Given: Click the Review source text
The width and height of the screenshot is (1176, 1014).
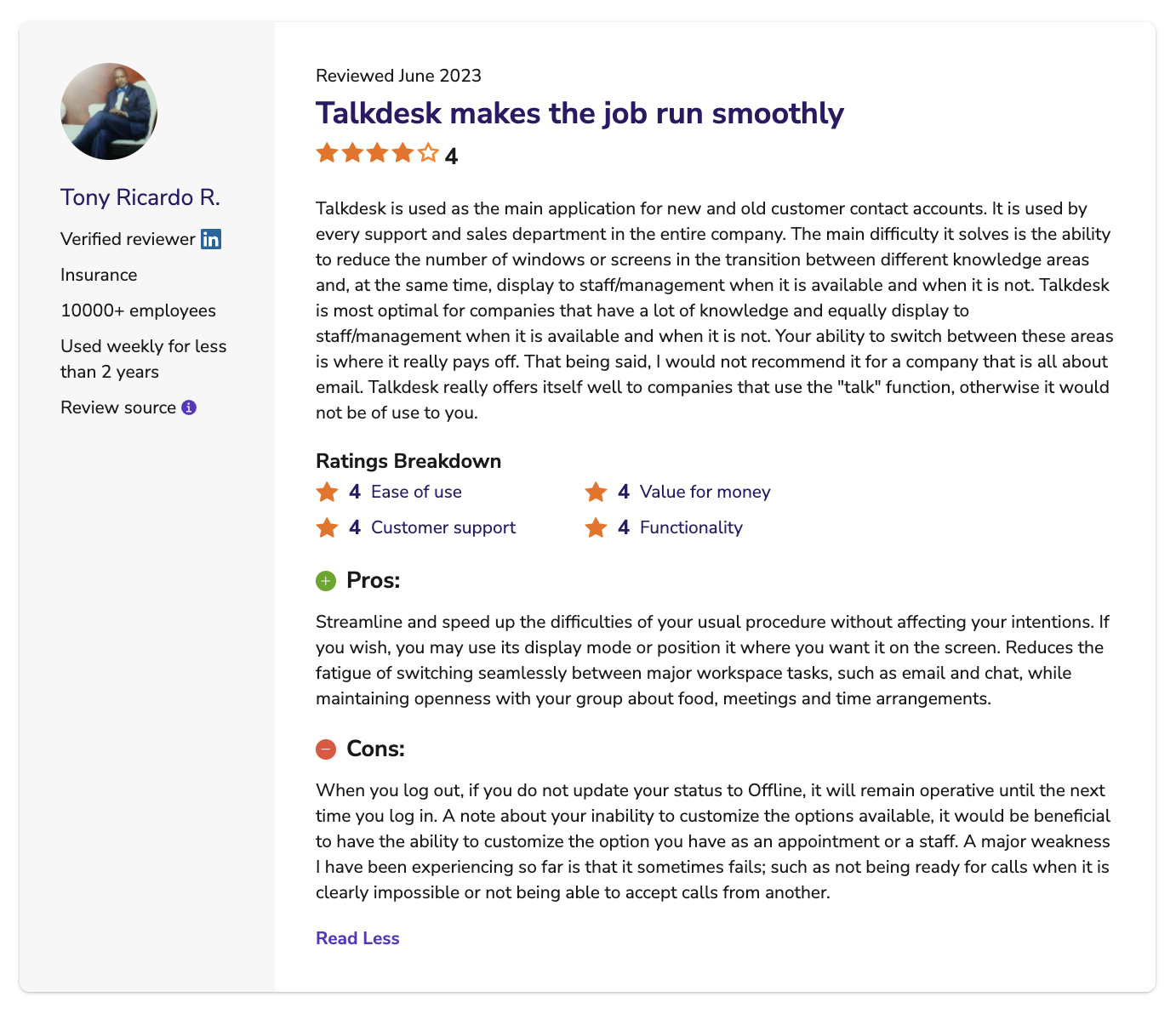Looking at the screenshot, I should click(x=118, y=407).
